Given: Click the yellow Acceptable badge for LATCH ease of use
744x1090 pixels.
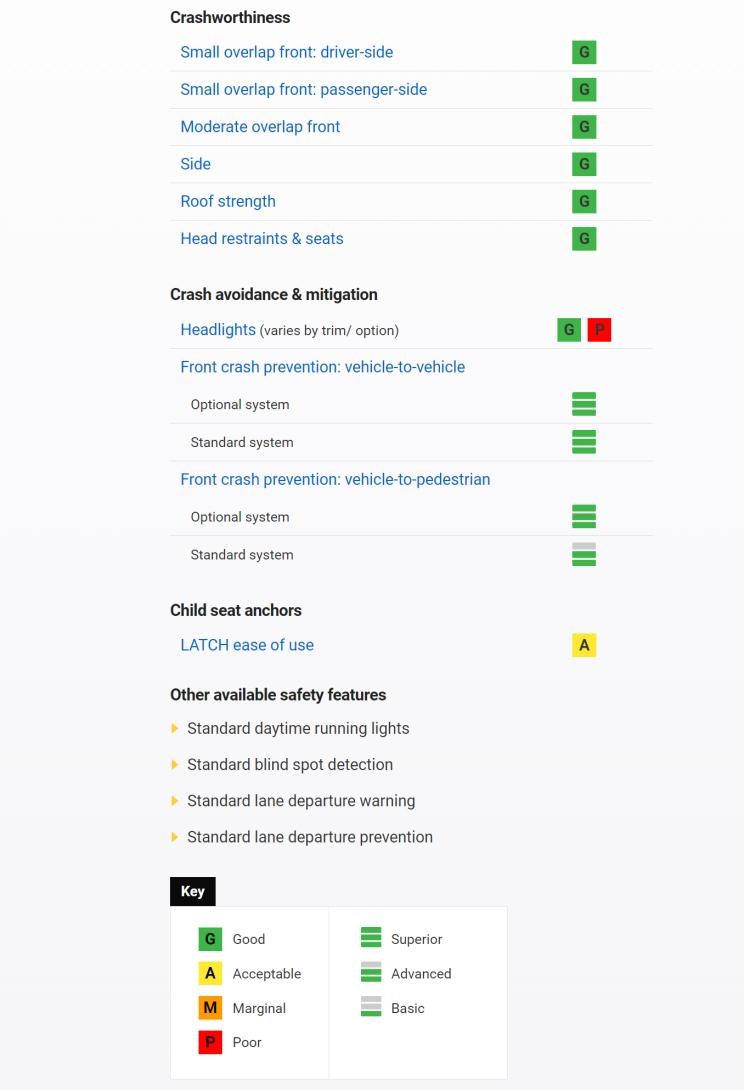Looking at the screenshot, I should (x=584, y=645).
